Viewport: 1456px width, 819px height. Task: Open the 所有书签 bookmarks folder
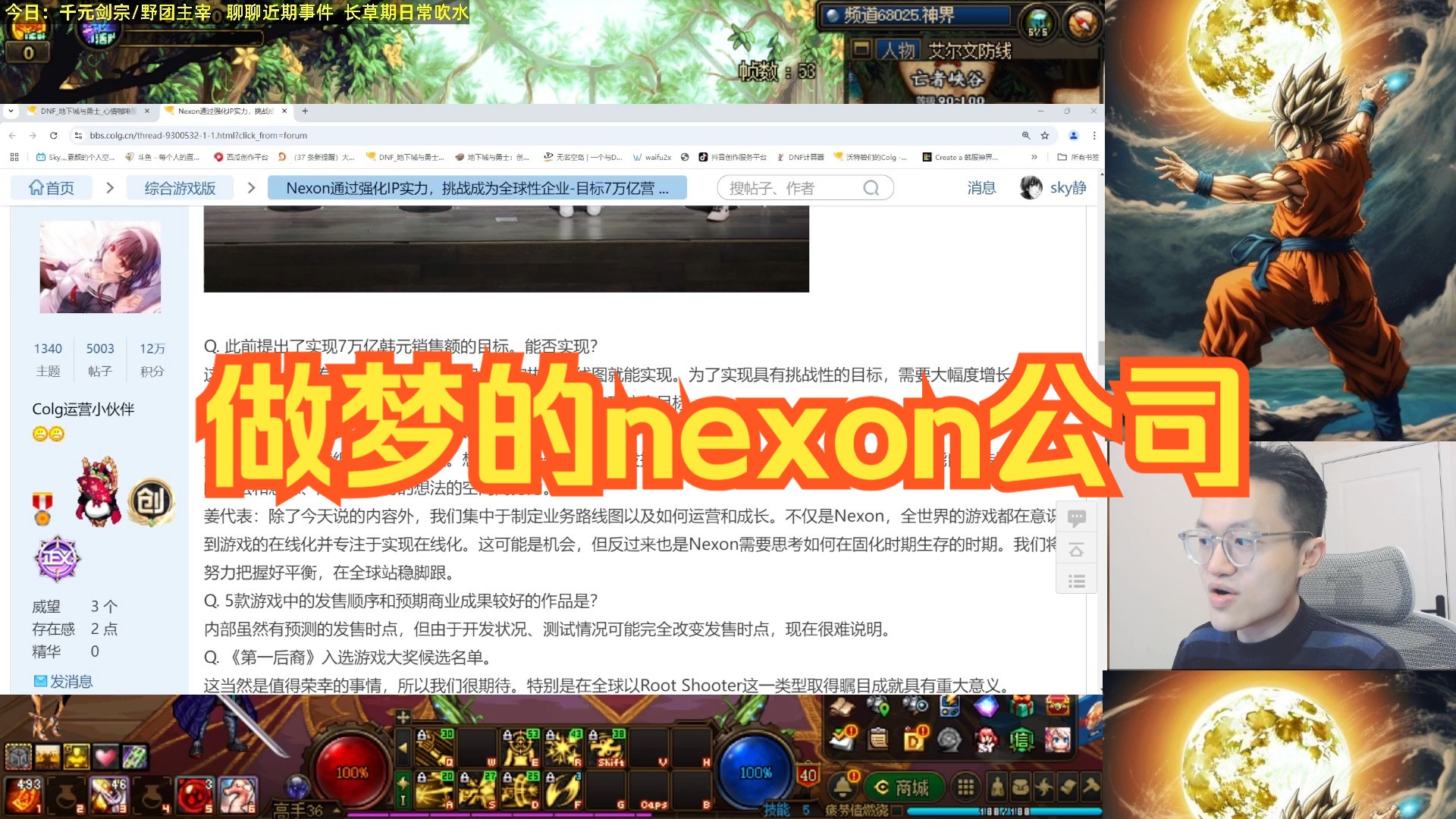coord(1078,157)
